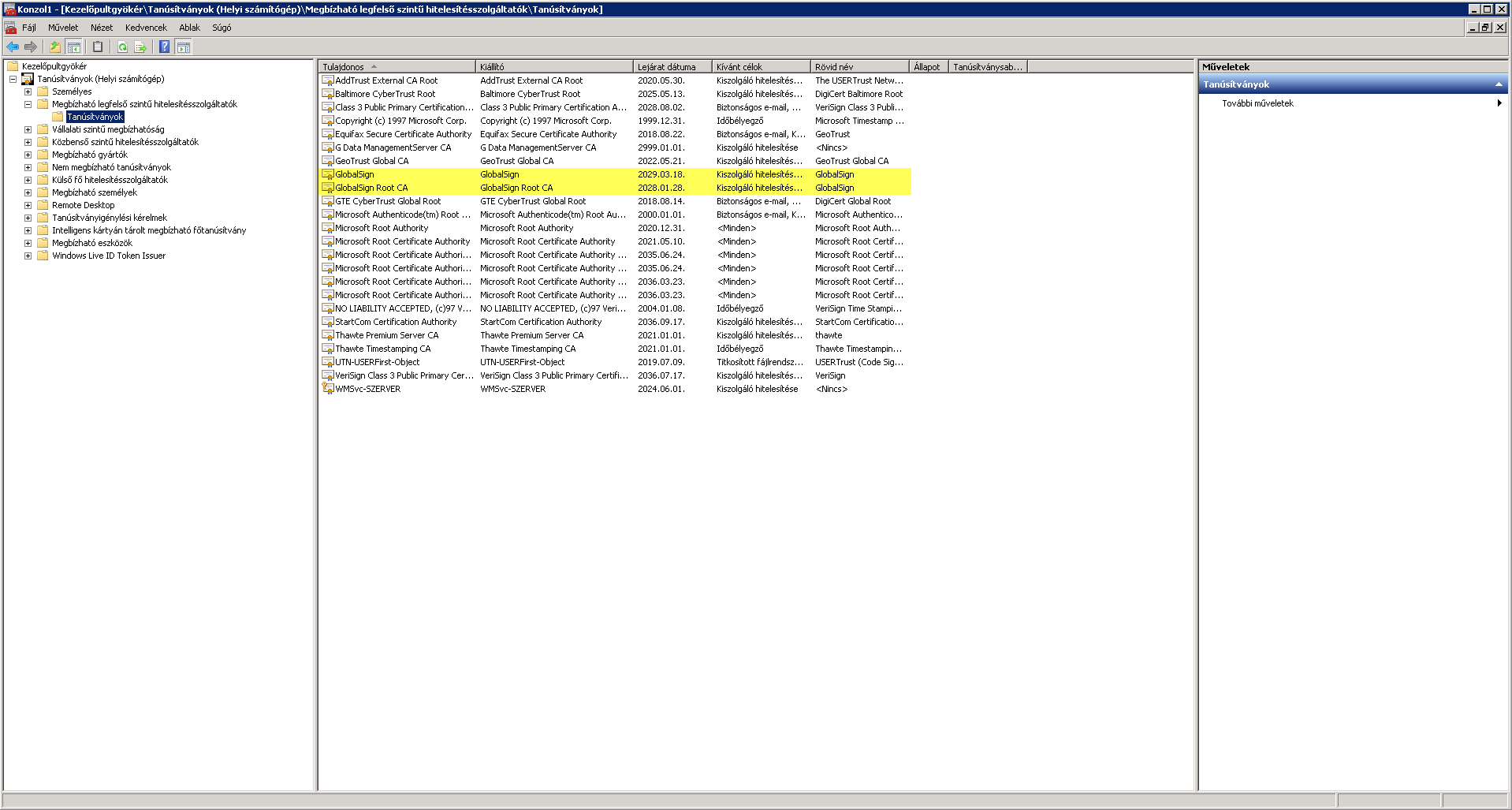This screenshot has height=810, width=1512.
Task: Toggle the console tree pane icon
Action: (74, 47)
